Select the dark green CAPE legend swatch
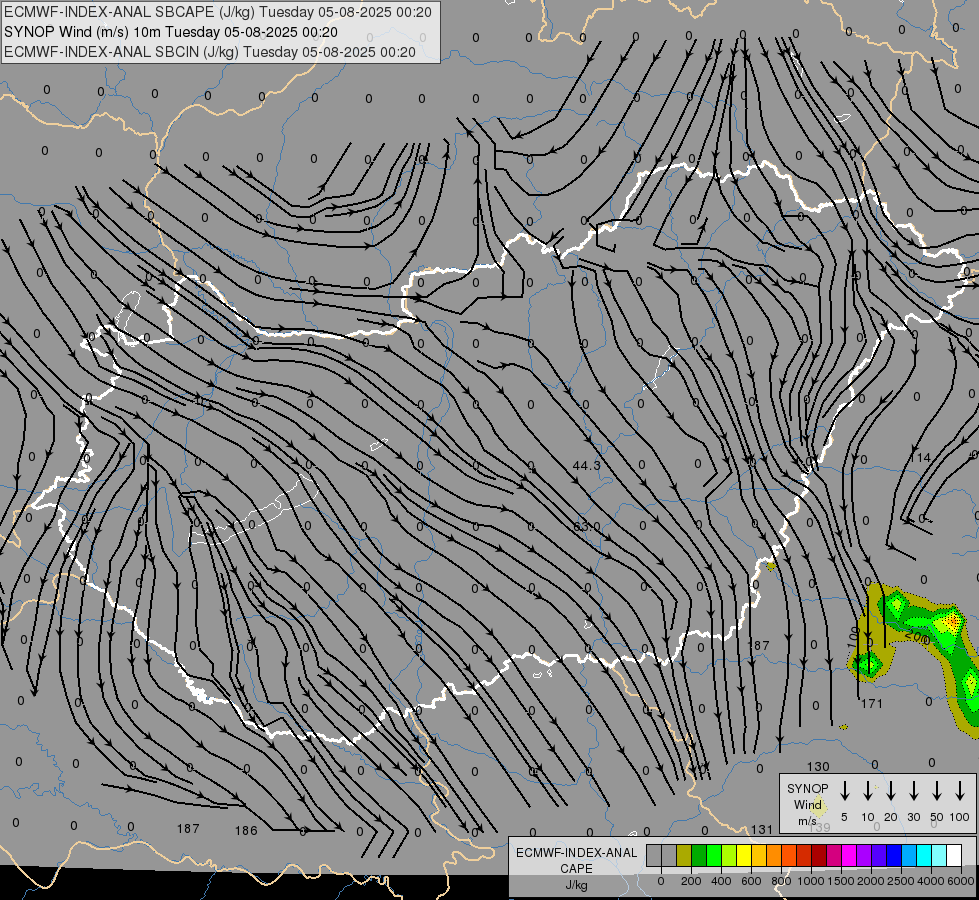This screenshot has width=979, height=900. coord(699,856)
